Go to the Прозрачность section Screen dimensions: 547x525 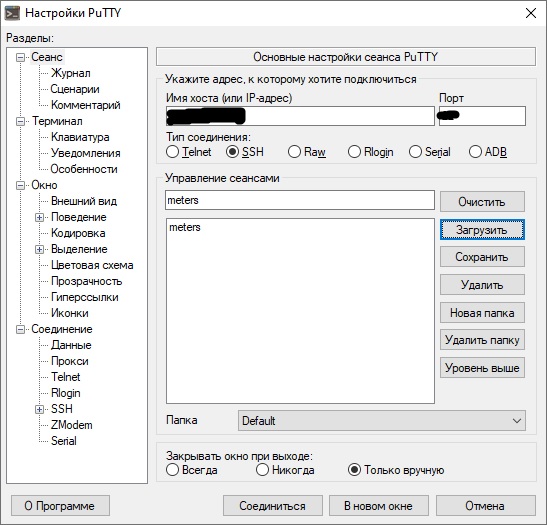pyautogui.click(x=87, y=282)
